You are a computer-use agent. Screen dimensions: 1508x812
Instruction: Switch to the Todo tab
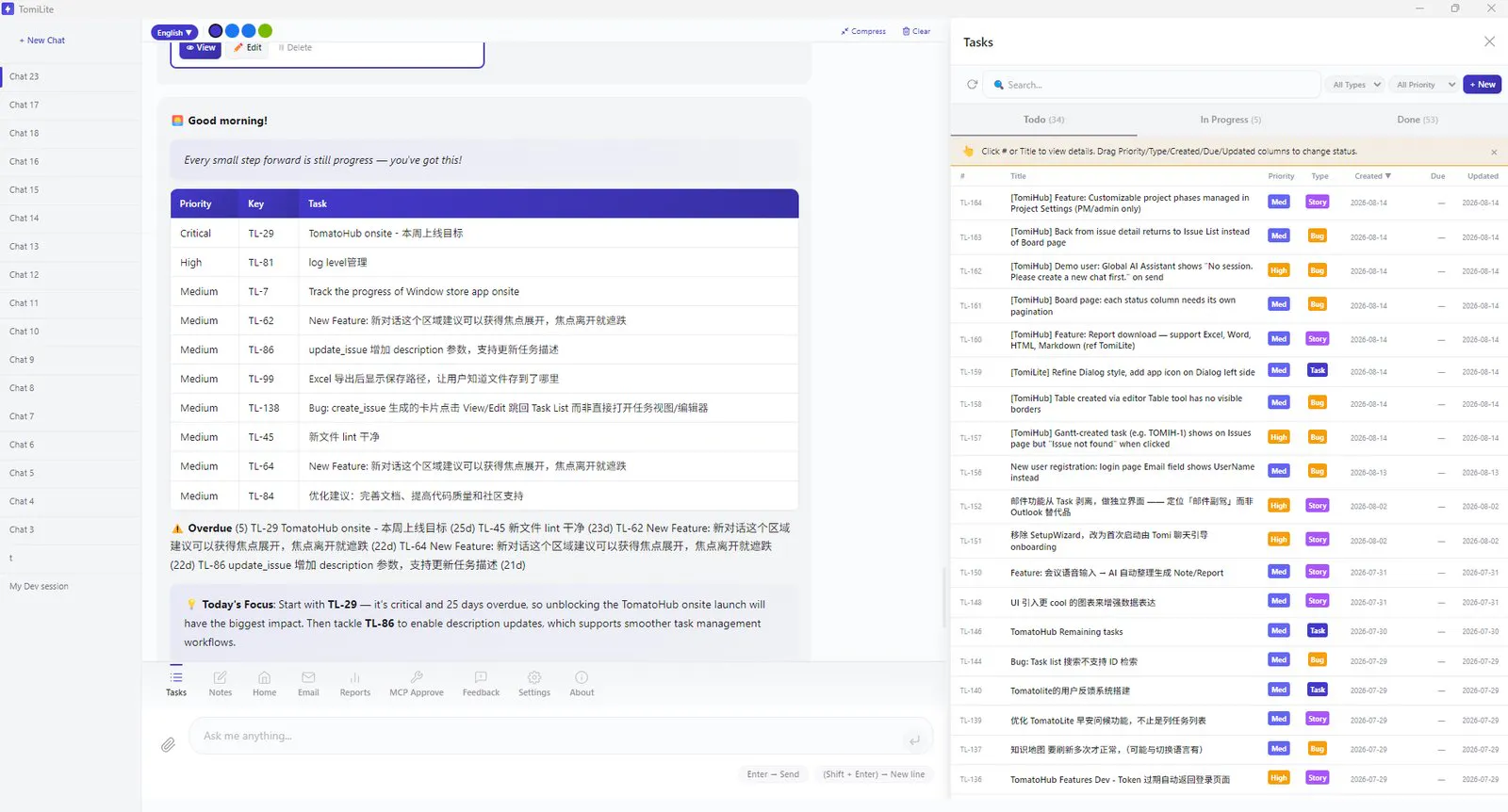point(1043,120)
